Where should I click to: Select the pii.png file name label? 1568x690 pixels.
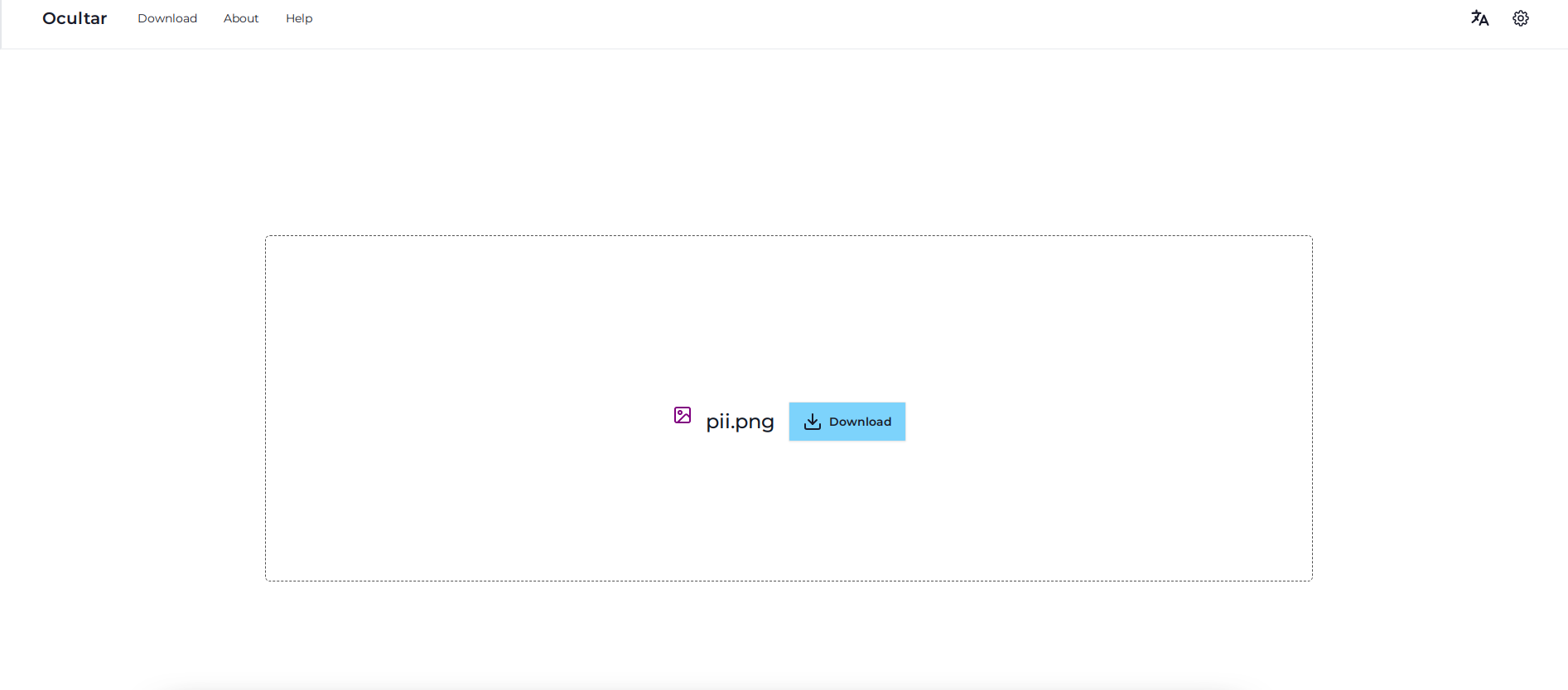740,422
